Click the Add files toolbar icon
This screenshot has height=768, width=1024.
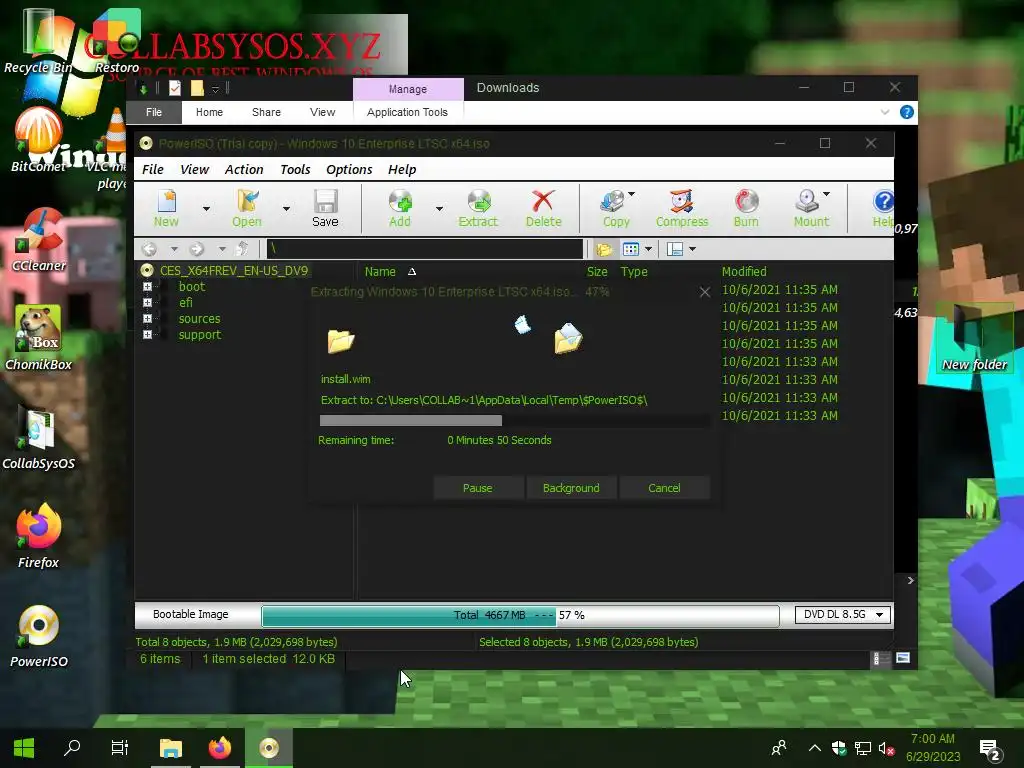400,208
